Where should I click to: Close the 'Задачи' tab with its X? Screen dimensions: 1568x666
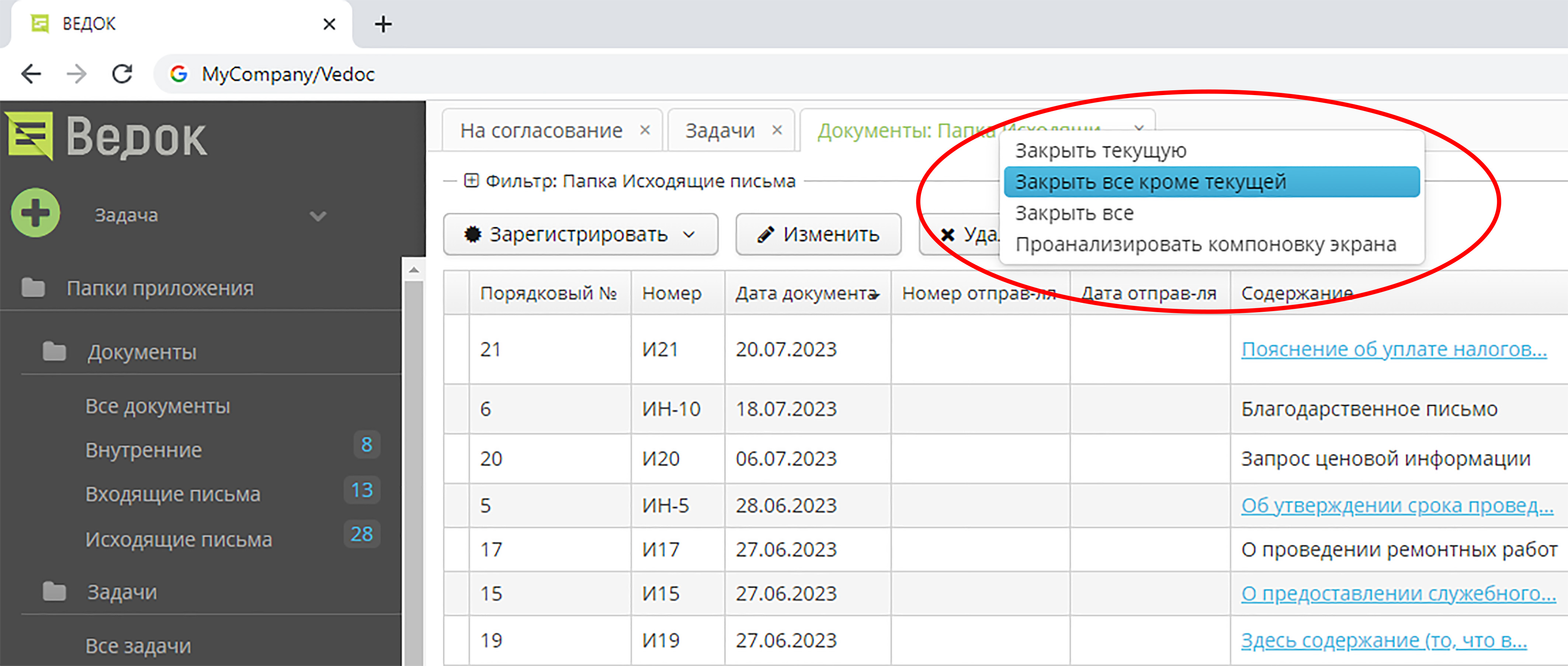coord(777,130)
